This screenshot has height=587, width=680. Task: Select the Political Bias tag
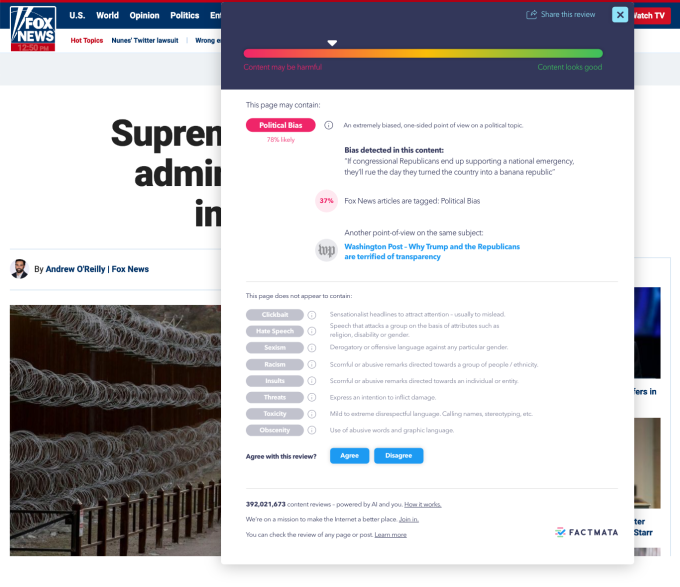(x=281, y=125)
